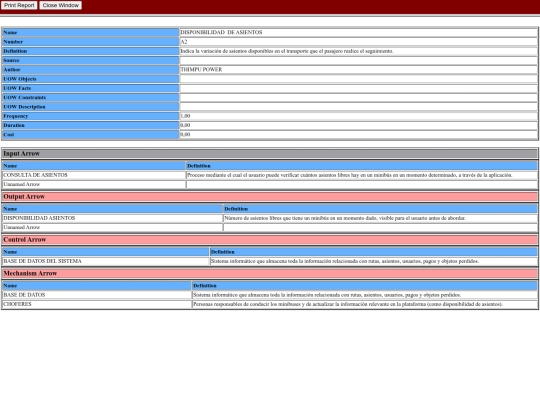The image size is (540, 405).
Task: Click the Control Arrow definition about Sistema informático
Action: 345,261
